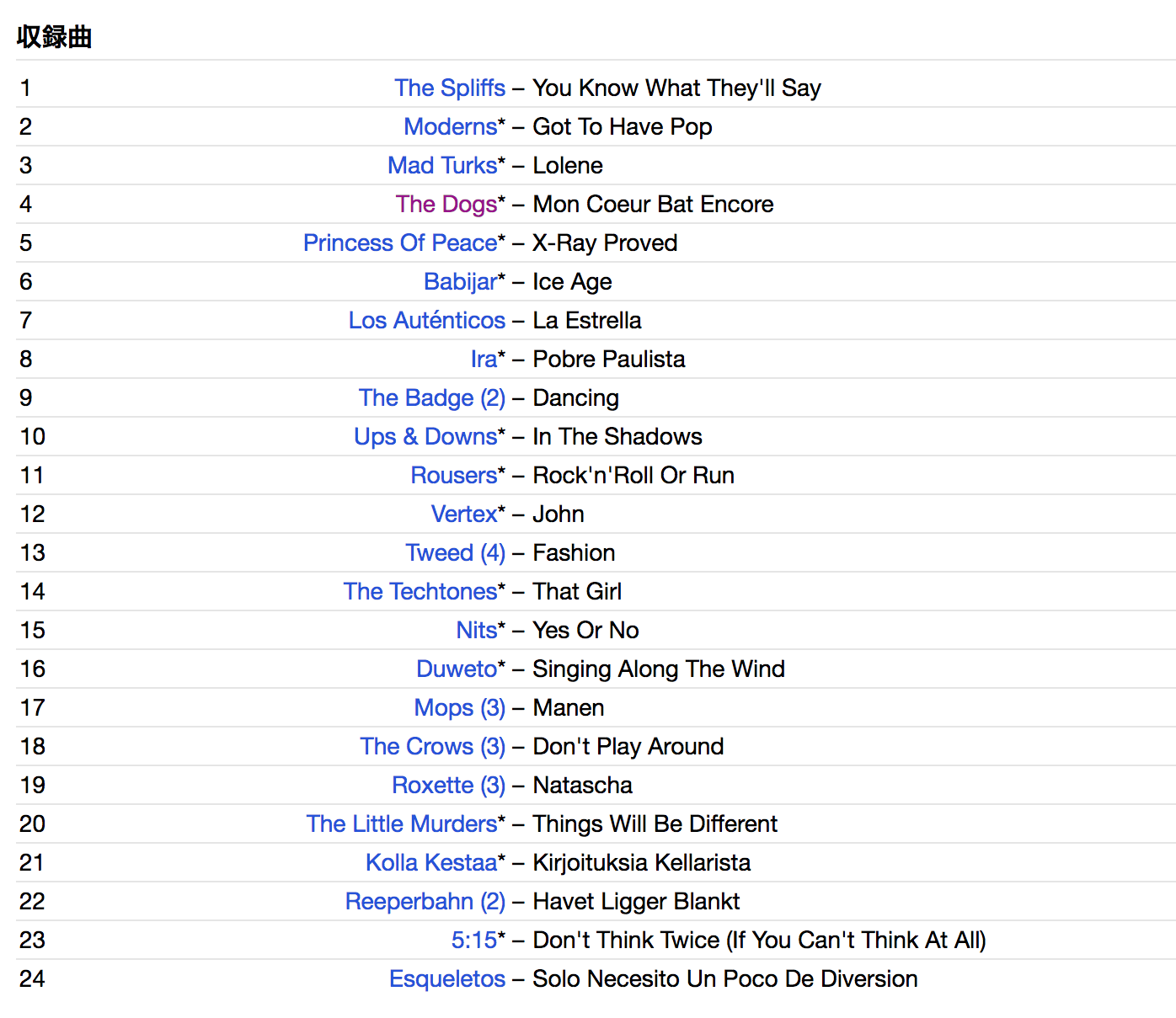This screenshot has height=1018, width=1176.
Task: Open the Ups & Downs link
Action: pos(425,436)
